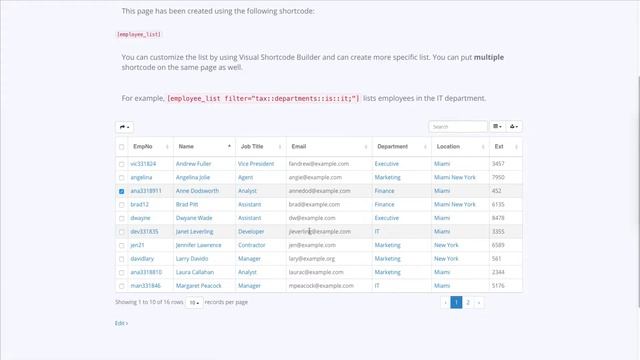The width and height of the screenshot is (640, 360).
Task: Sort by Email column sort arrows
Action: [x=366, y=147]
